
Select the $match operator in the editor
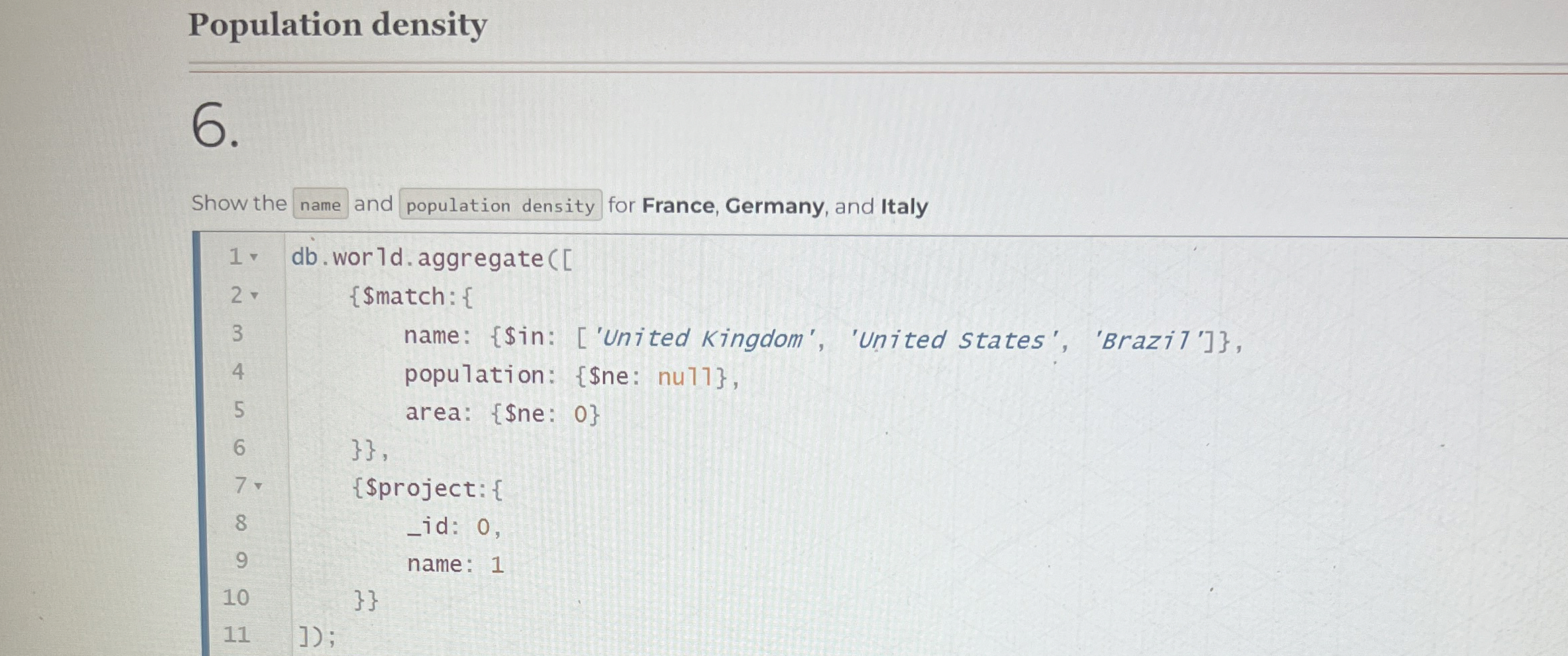pos(403,296)
